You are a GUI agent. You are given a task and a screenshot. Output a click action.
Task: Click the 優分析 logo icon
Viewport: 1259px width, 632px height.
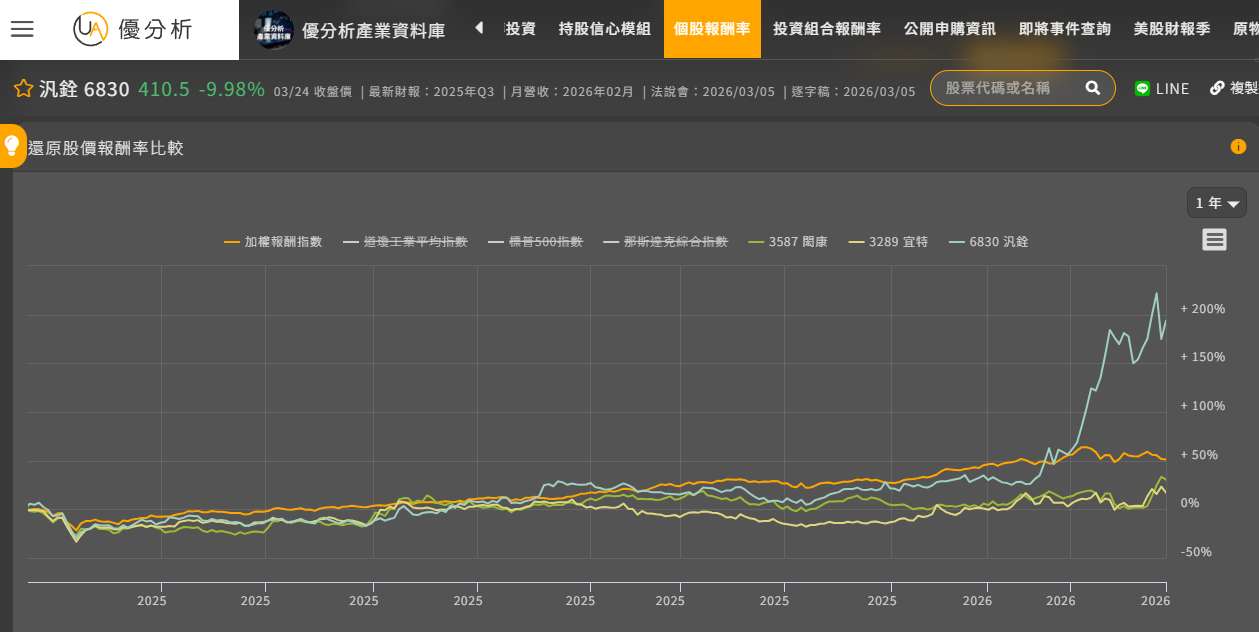[90, 29]
